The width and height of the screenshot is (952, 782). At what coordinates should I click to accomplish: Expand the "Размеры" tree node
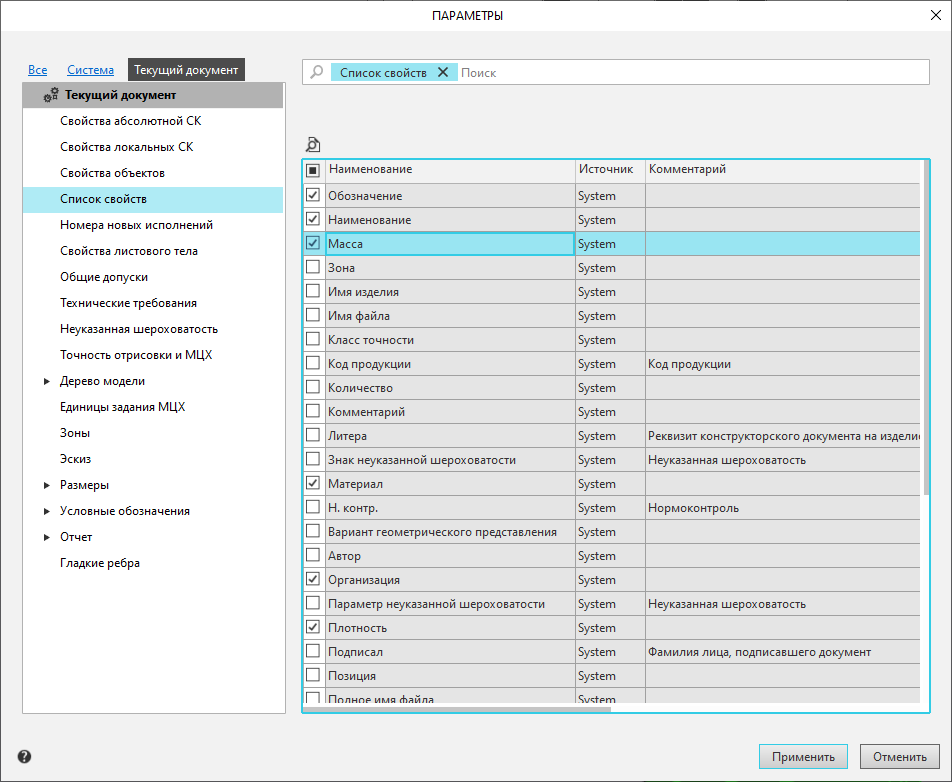[46, 485]
